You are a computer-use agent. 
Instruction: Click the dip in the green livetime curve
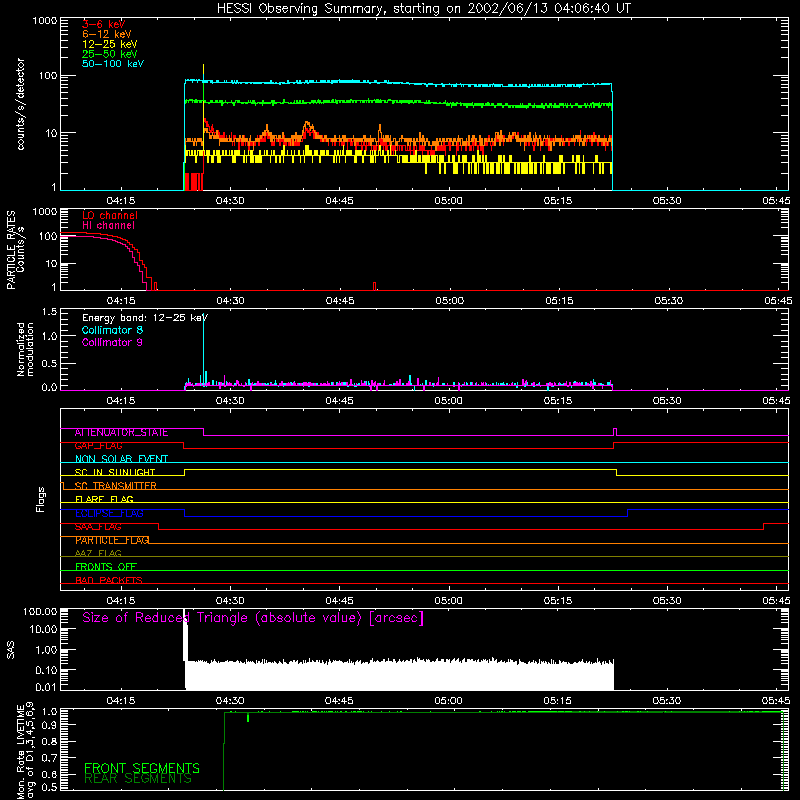[x=248, y=717]
